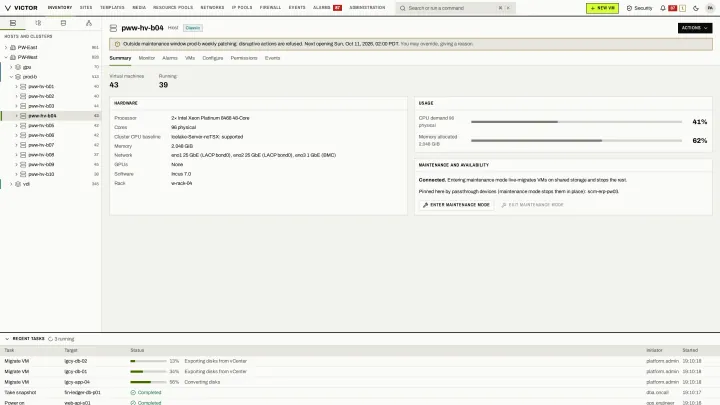Click the CPU demand usage bar
This screenshot has height=405, width=720.
tap(576, 122)
